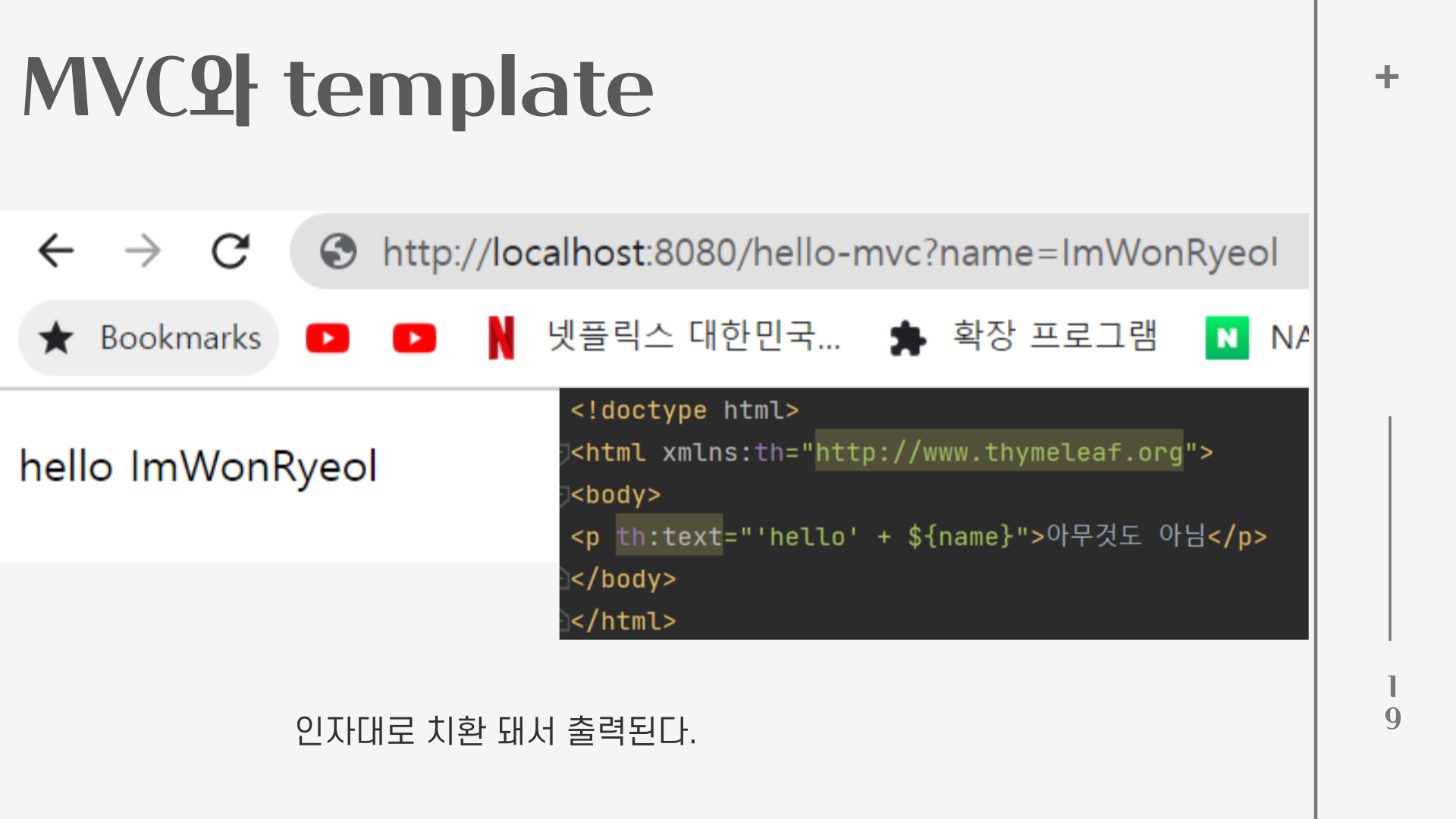The image size is (1456, 819).
Task: Open the 넷플릭스 대한민국 bookmark
Action: (x=693, y=336)
